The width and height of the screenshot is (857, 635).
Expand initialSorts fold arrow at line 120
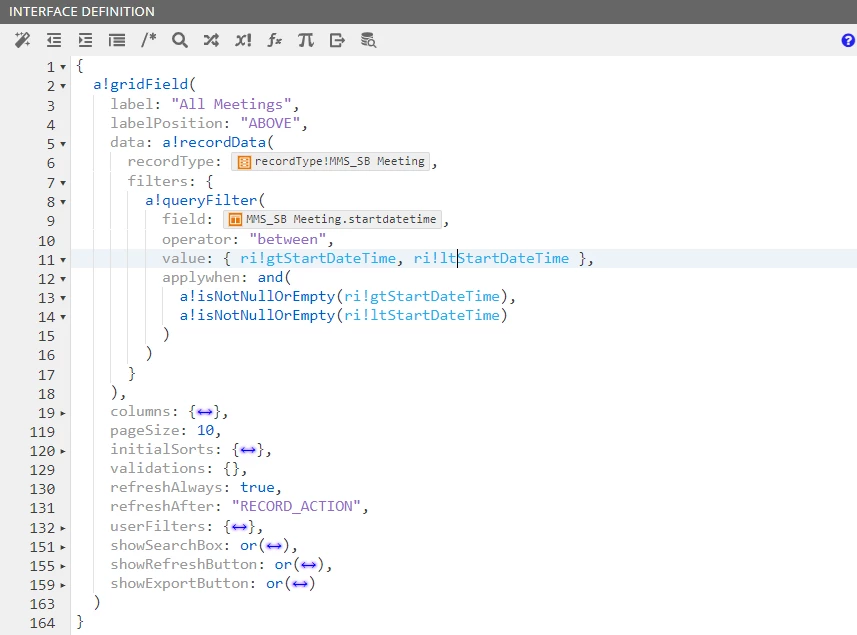(63, 451)
